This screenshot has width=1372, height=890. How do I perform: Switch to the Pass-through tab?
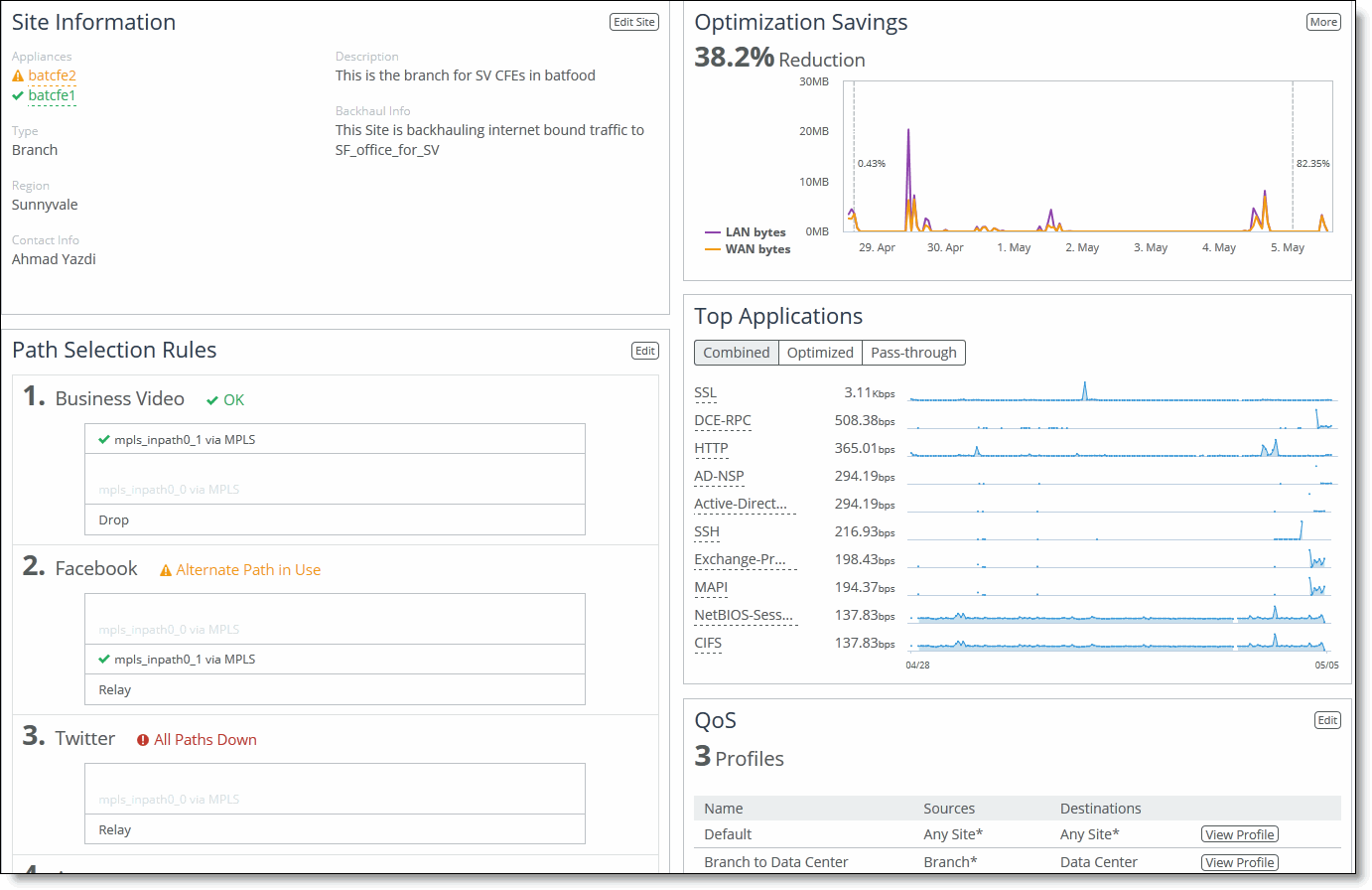913,353
